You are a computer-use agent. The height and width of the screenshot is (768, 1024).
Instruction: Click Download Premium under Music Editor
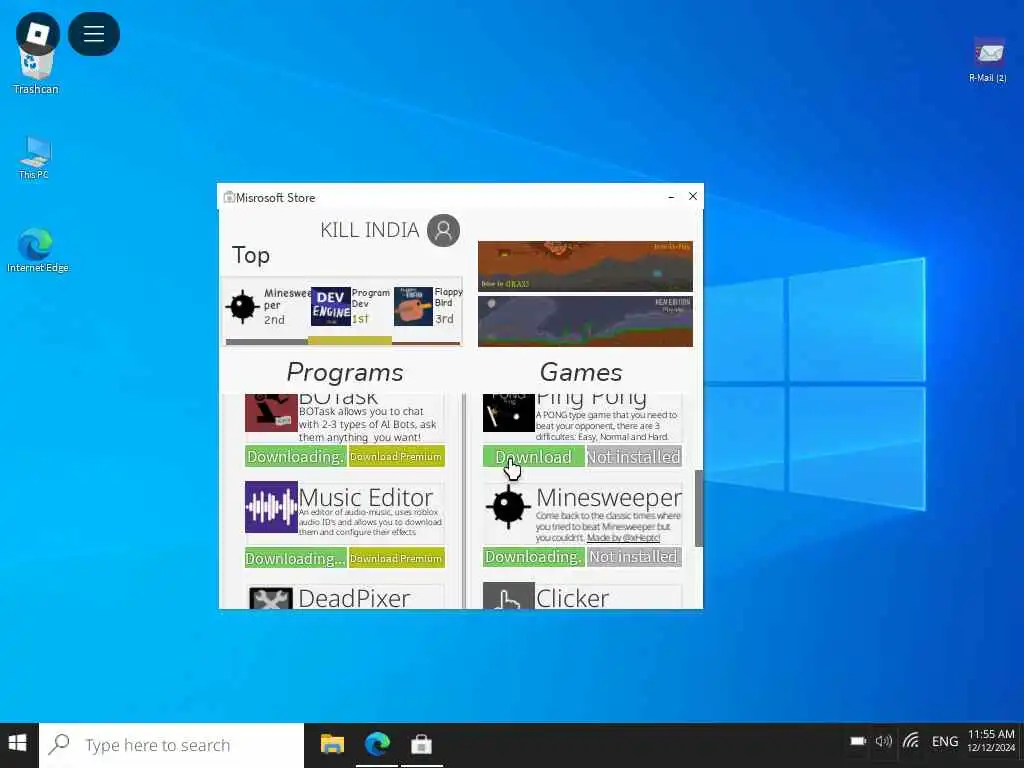(x=396, y=558)
